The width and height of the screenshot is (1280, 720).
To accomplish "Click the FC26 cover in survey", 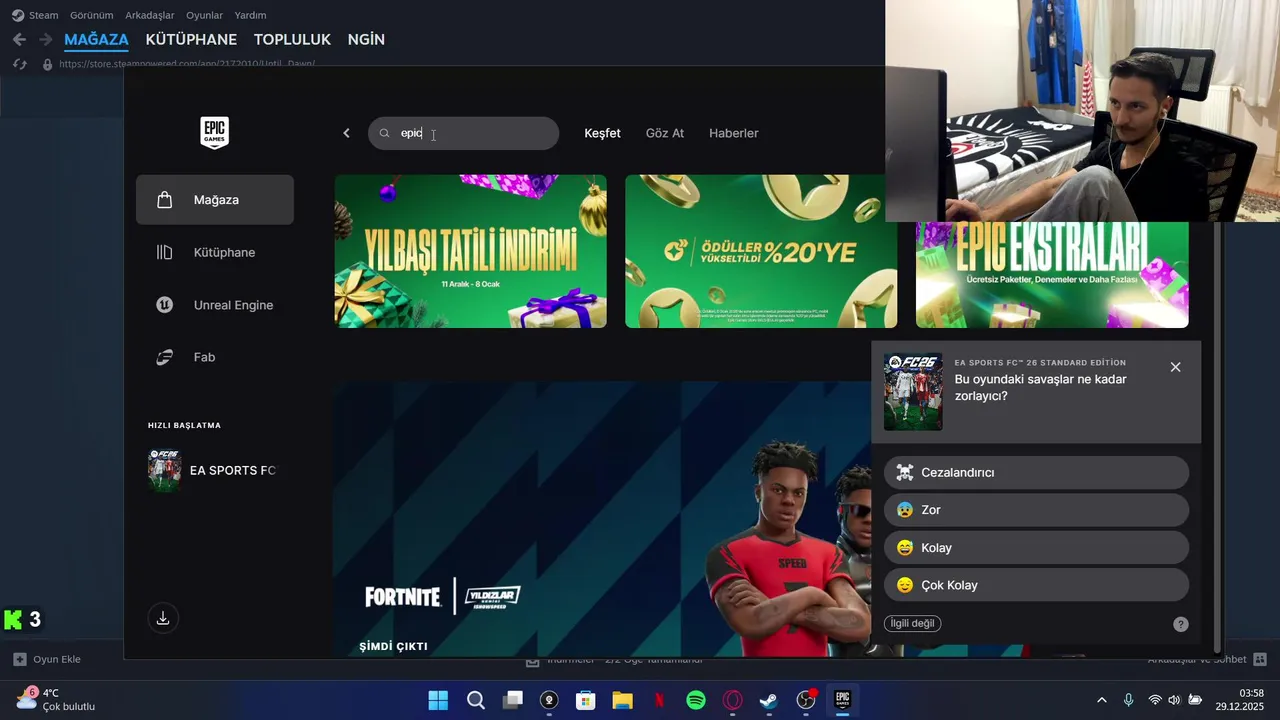I will (x=913, y=391).
